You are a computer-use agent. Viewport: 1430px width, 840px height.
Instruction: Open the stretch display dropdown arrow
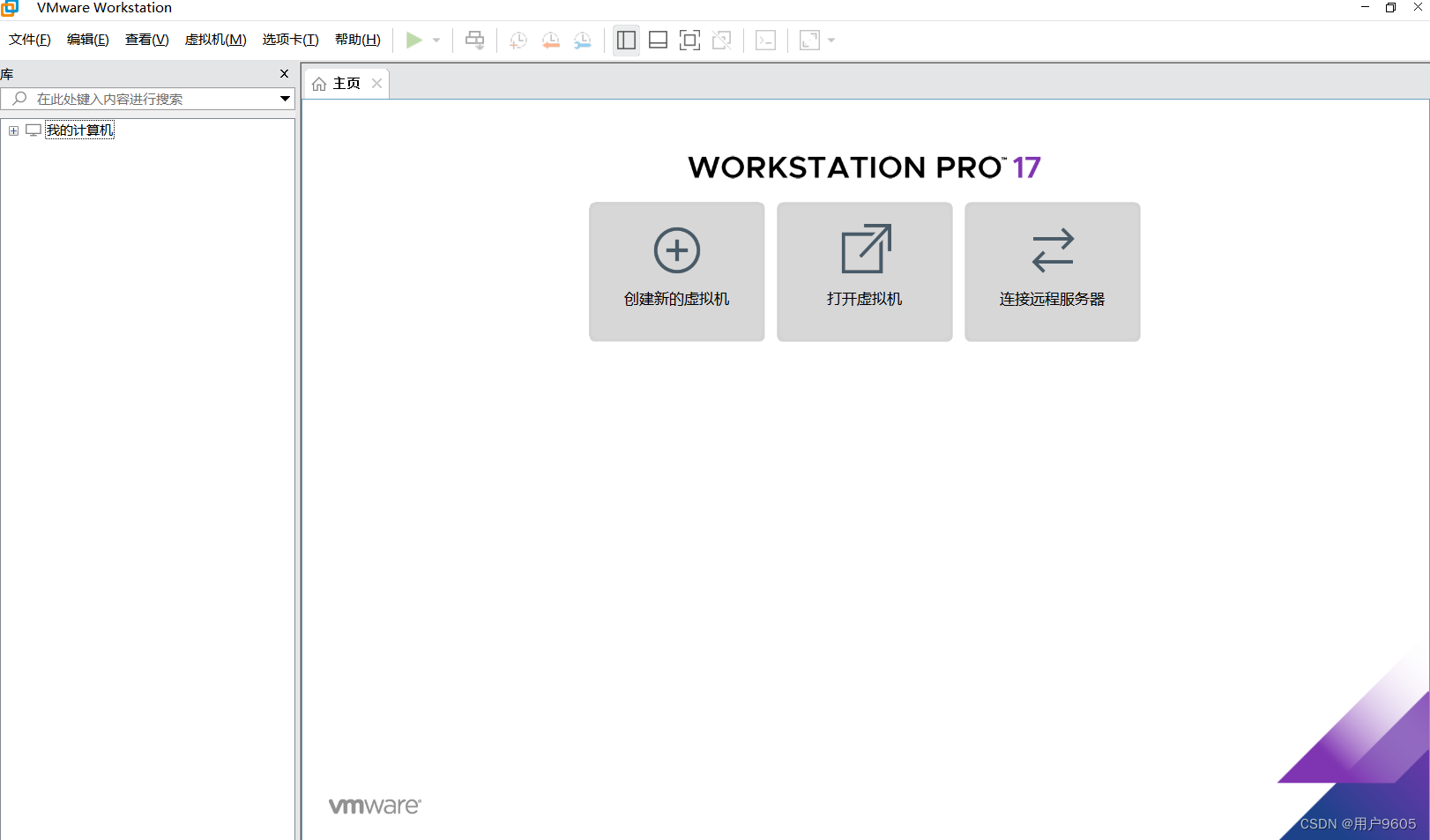(831, 40)
